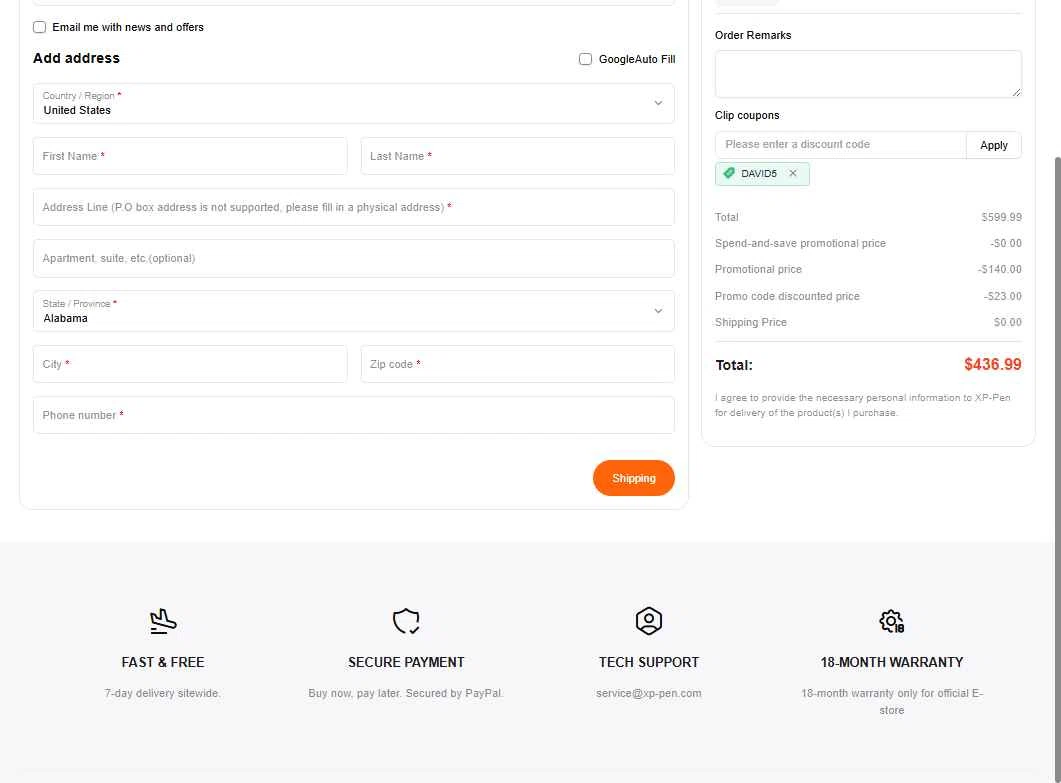The image size is (1061, 783).
Task: Click the City input field
Action: click(x=190, y=364)
